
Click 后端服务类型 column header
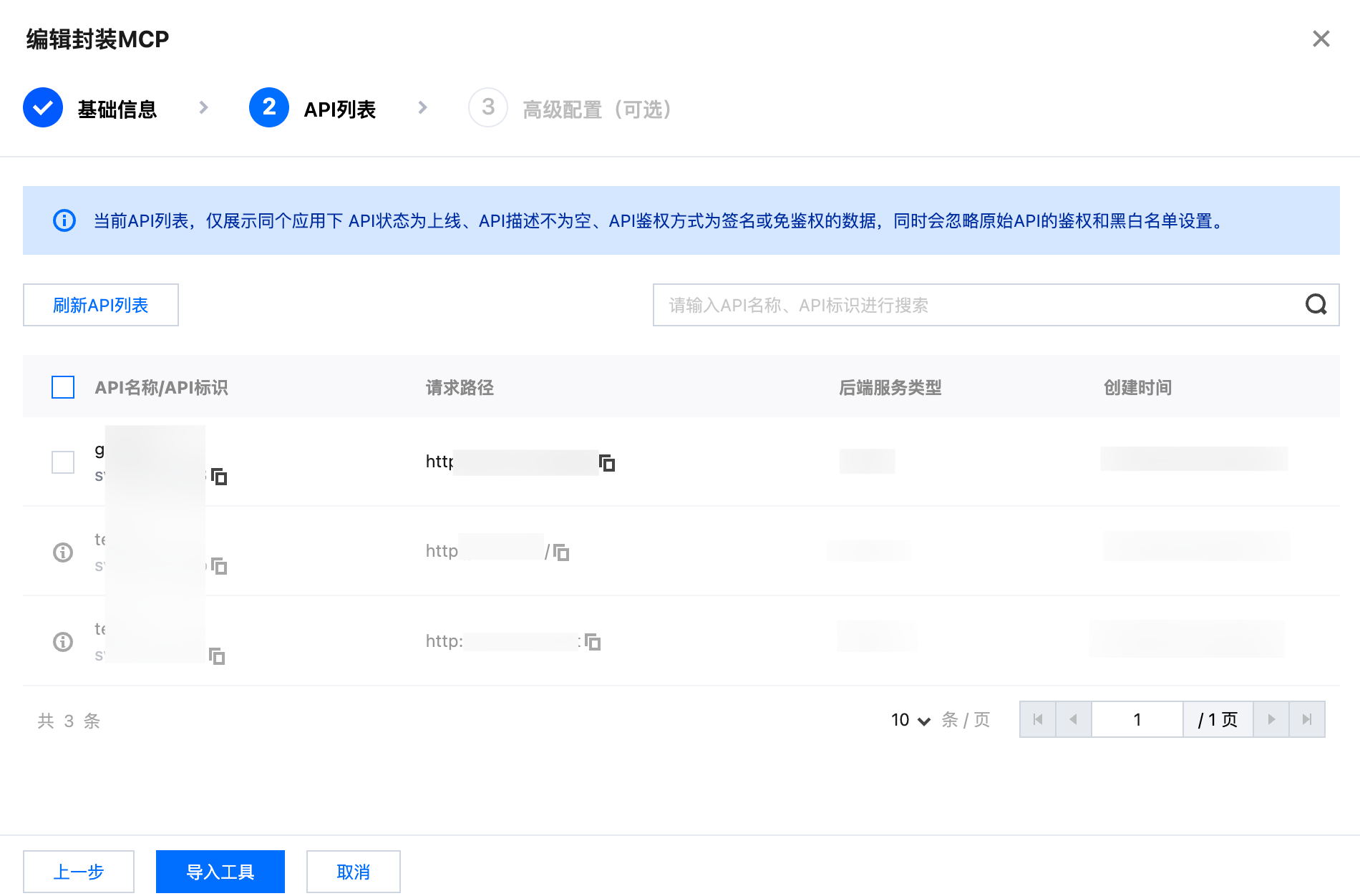[890, 388]
